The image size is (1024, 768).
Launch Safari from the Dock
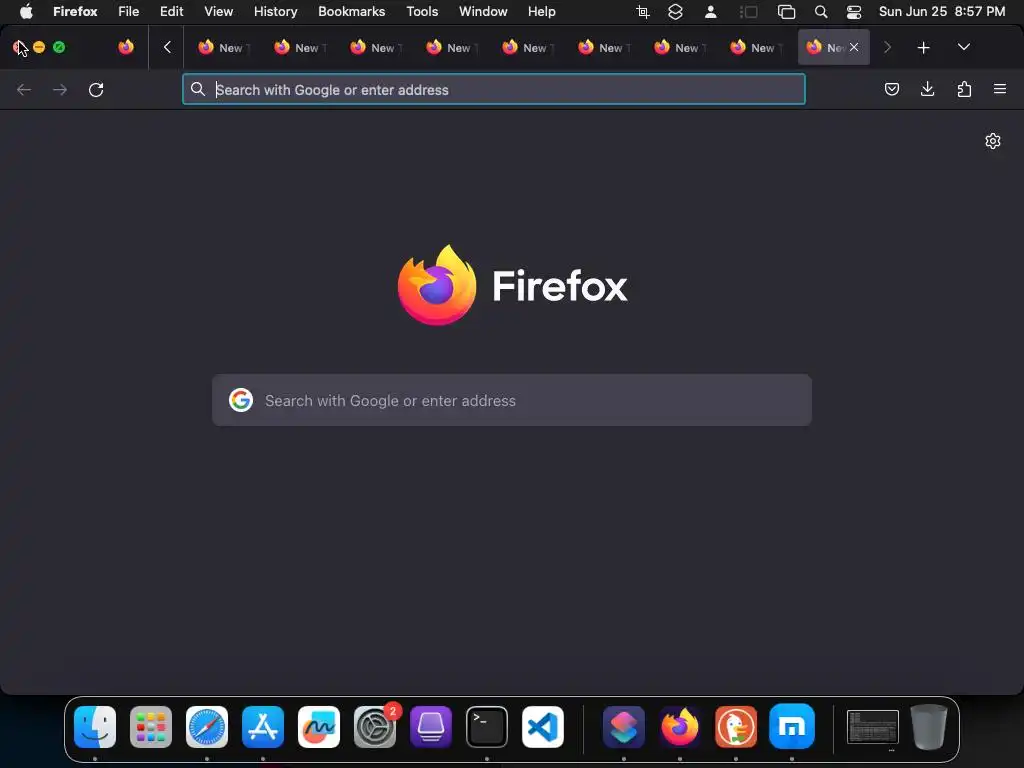click(x=207, y=727)
